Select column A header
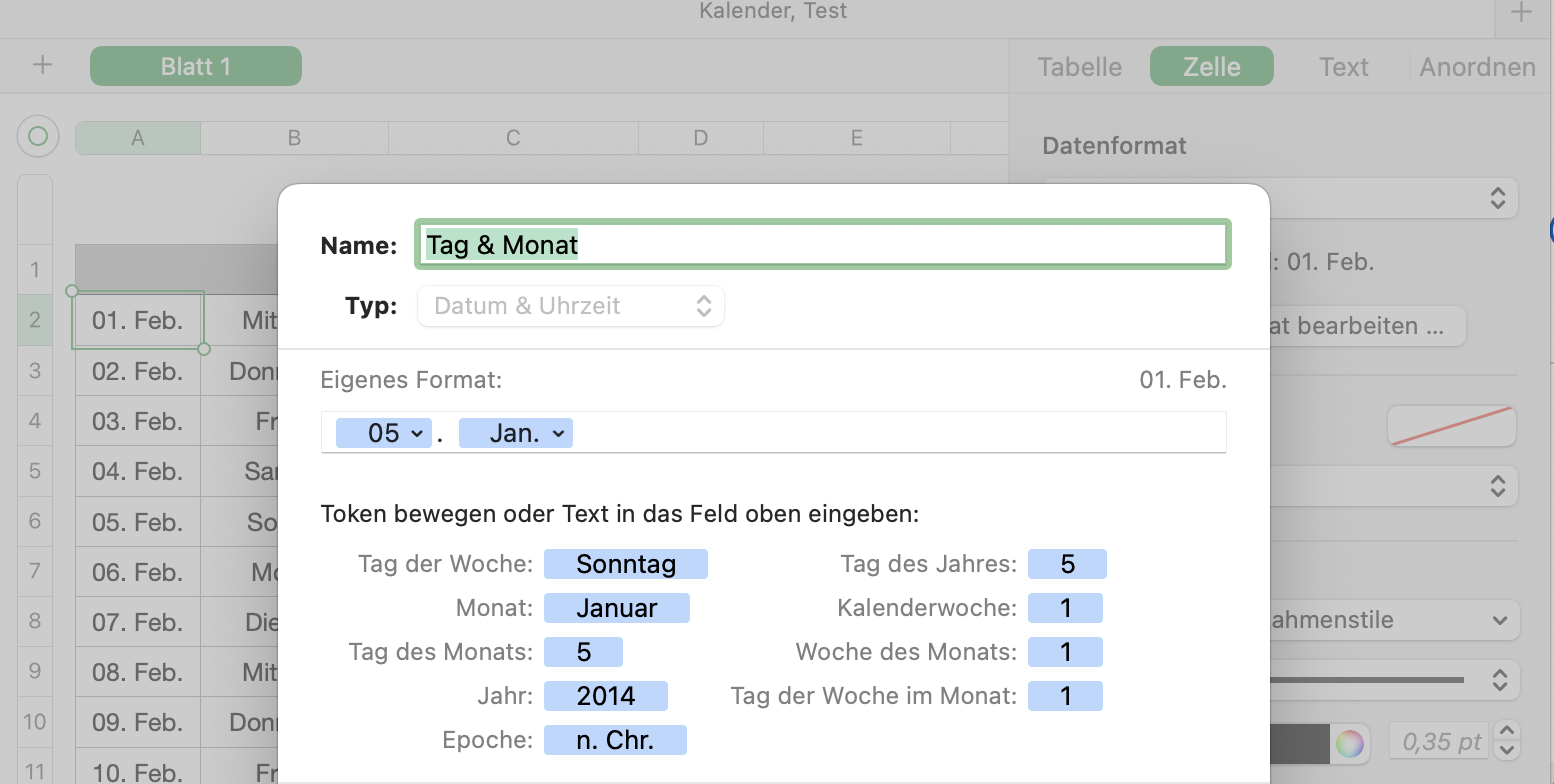Viewport: 1554px width, 784px height. (138, 138)
